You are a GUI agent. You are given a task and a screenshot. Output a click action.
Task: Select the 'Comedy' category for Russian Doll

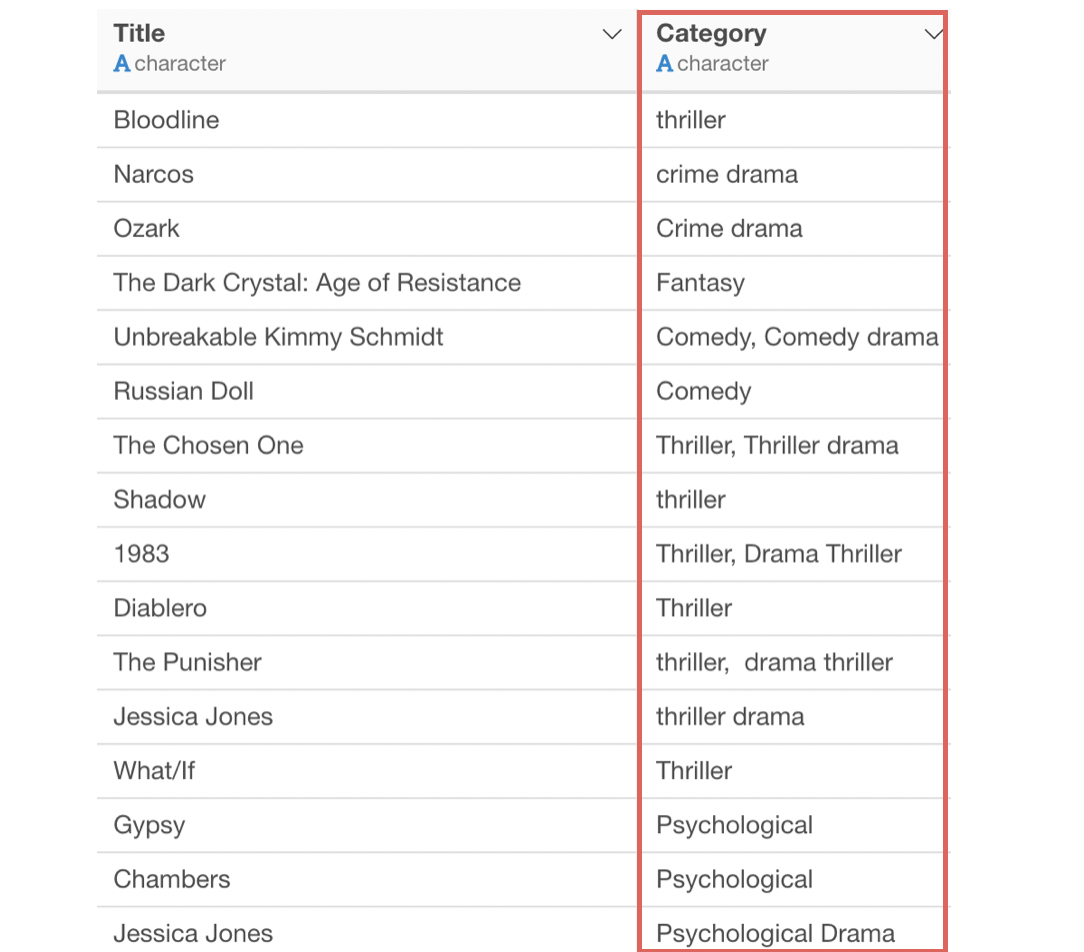(794, 391)
